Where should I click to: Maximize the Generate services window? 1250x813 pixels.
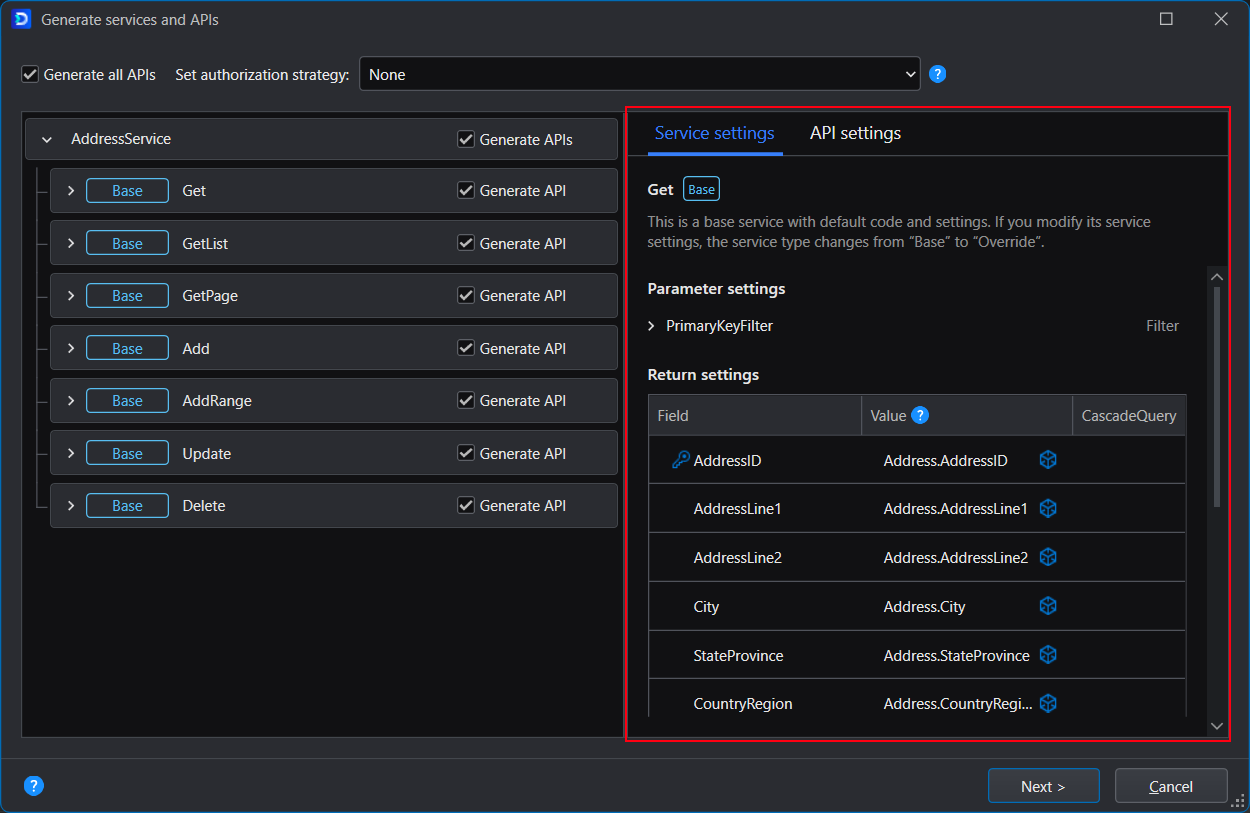pos(1166,19)
